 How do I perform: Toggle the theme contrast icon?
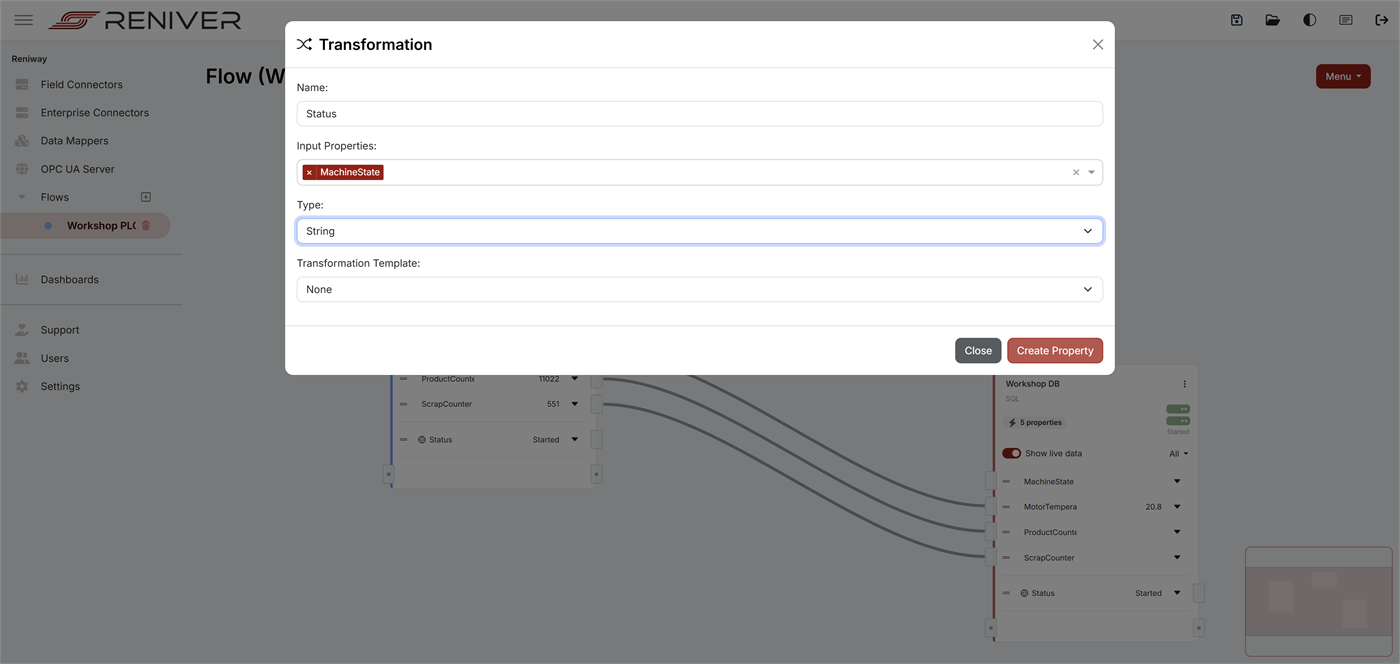tap(1309, 20)
